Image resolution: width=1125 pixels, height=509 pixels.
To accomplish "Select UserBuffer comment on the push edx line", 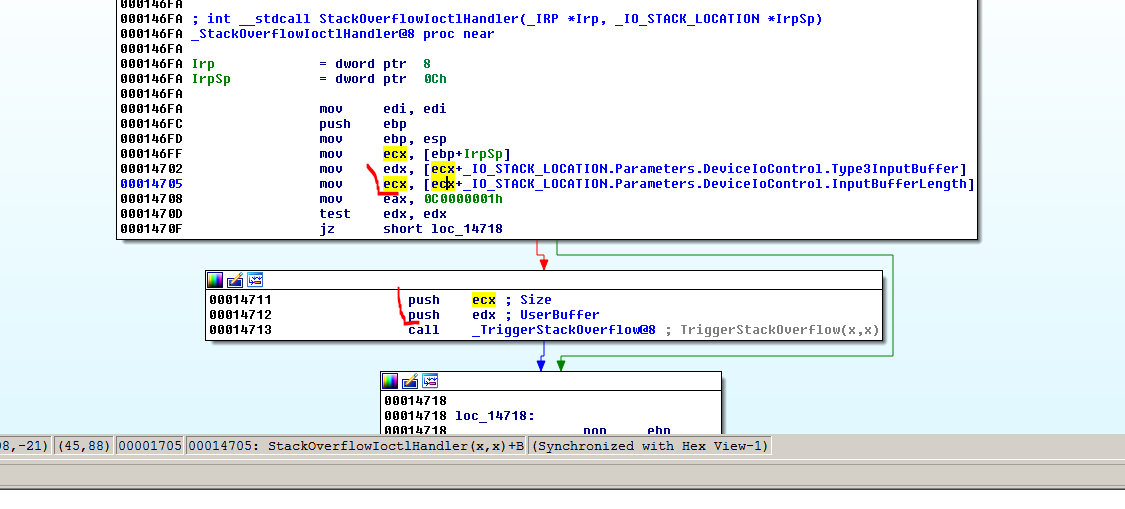I will pyautogui.click(x=560, y=315).
